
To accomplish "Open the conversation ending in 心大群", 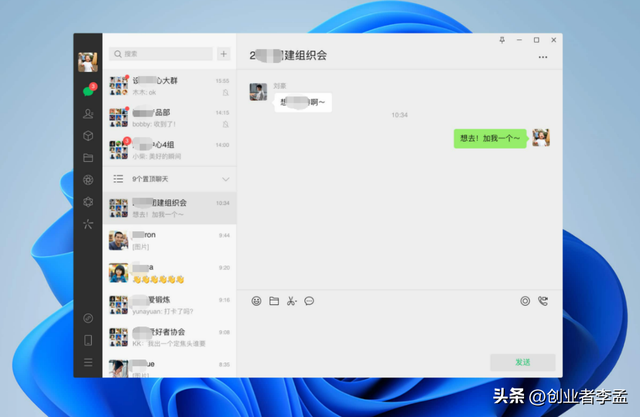I will pyautogui.click(x=169, y=86).
